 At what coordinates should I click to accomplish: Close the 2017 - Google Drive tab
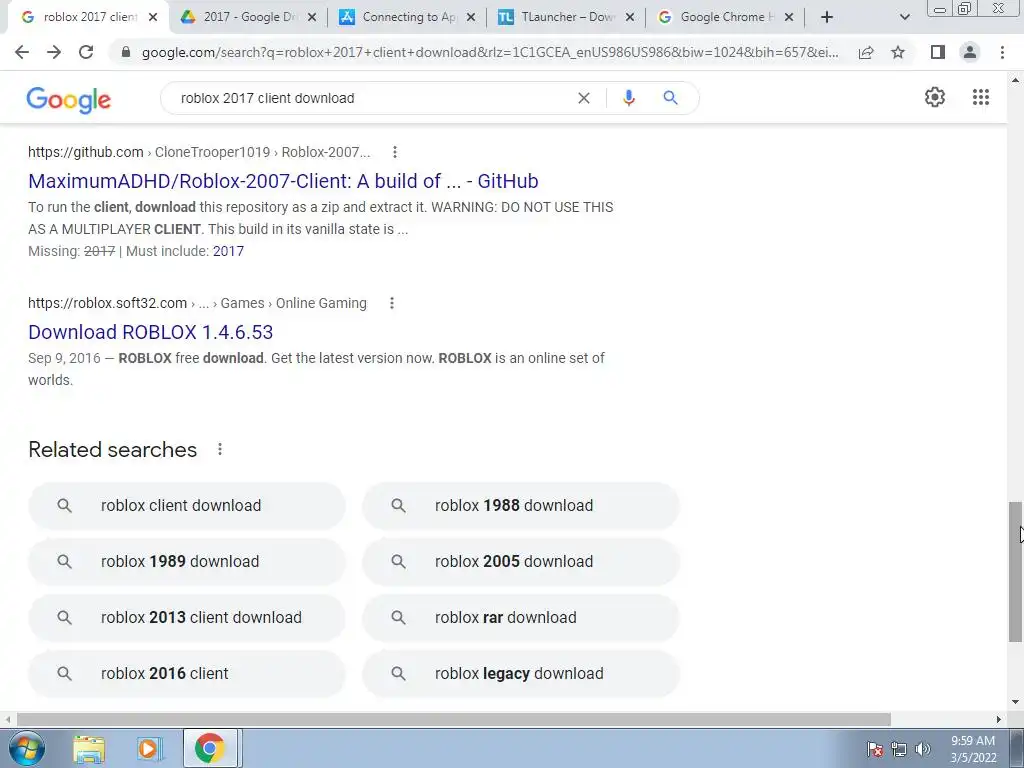point(312,18)
